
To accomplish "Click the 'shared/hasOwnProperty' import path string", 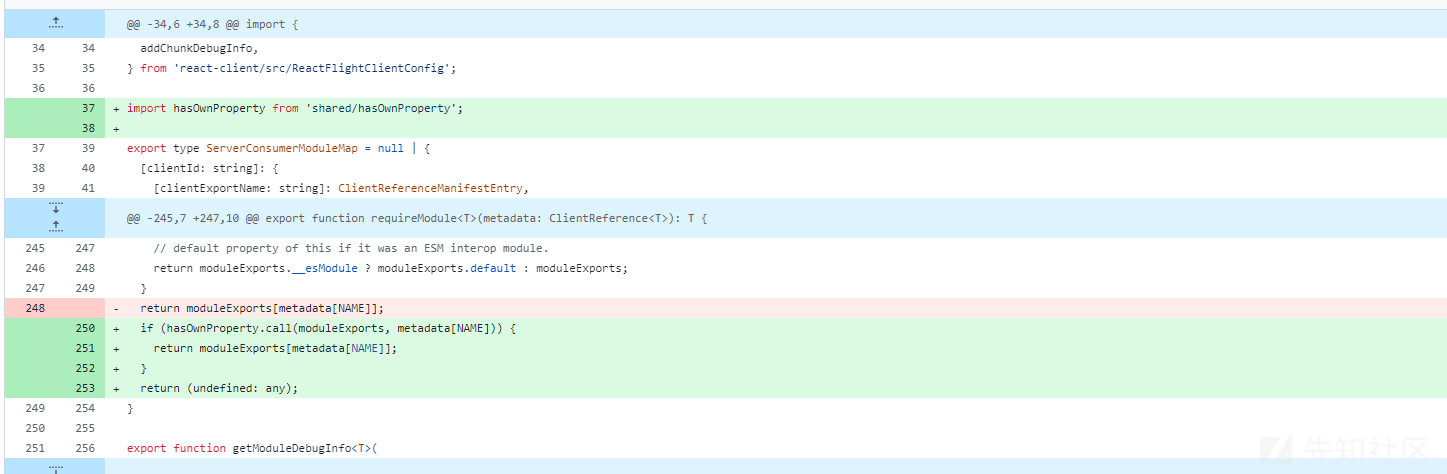I will tap(383, 108).
